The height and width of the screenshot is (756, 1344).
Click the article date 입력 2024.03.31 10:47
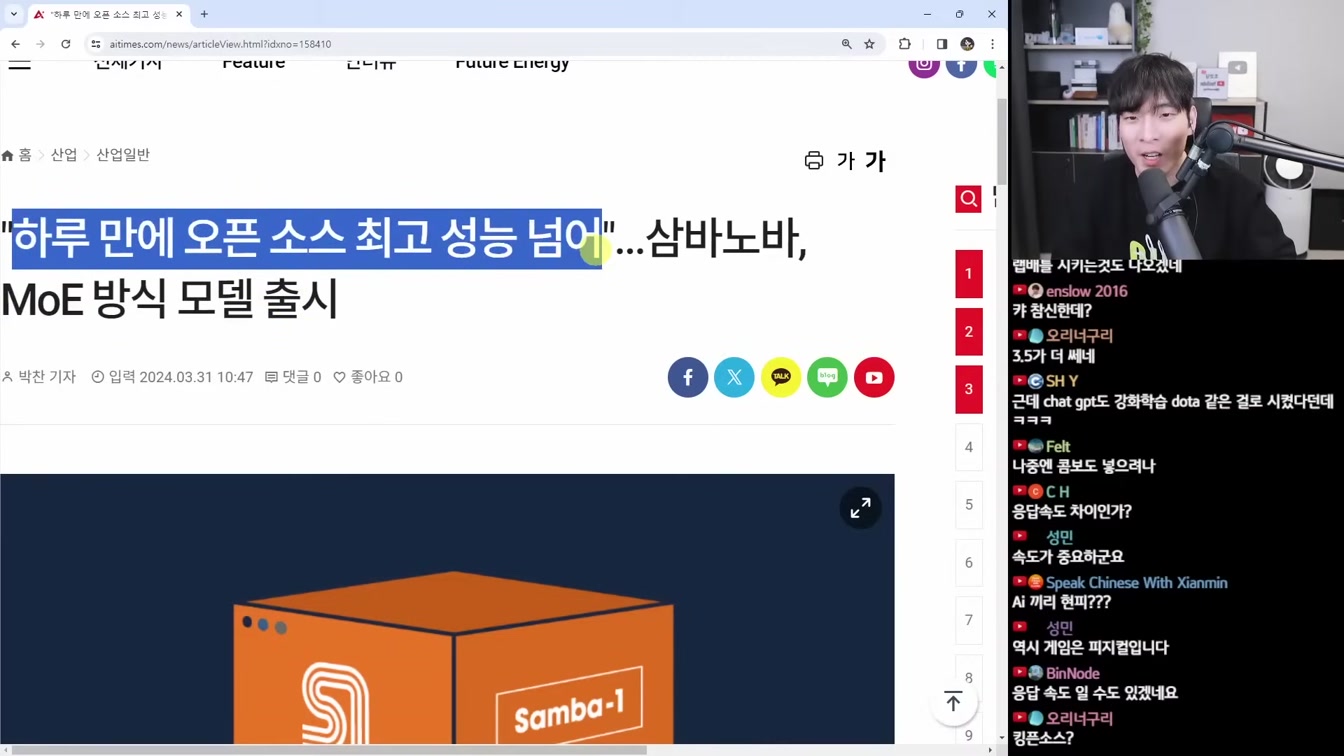tap(172, 377)
